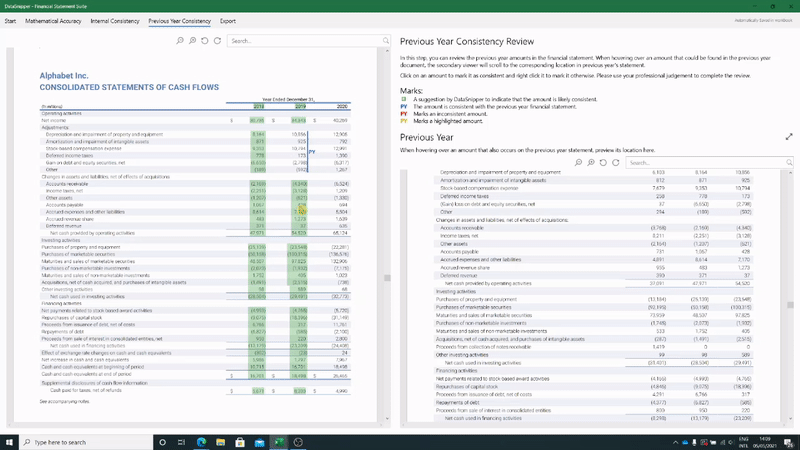The height and width of the screenshot is (450, 800).
Task: Open the Export tab
Action: 228,21
